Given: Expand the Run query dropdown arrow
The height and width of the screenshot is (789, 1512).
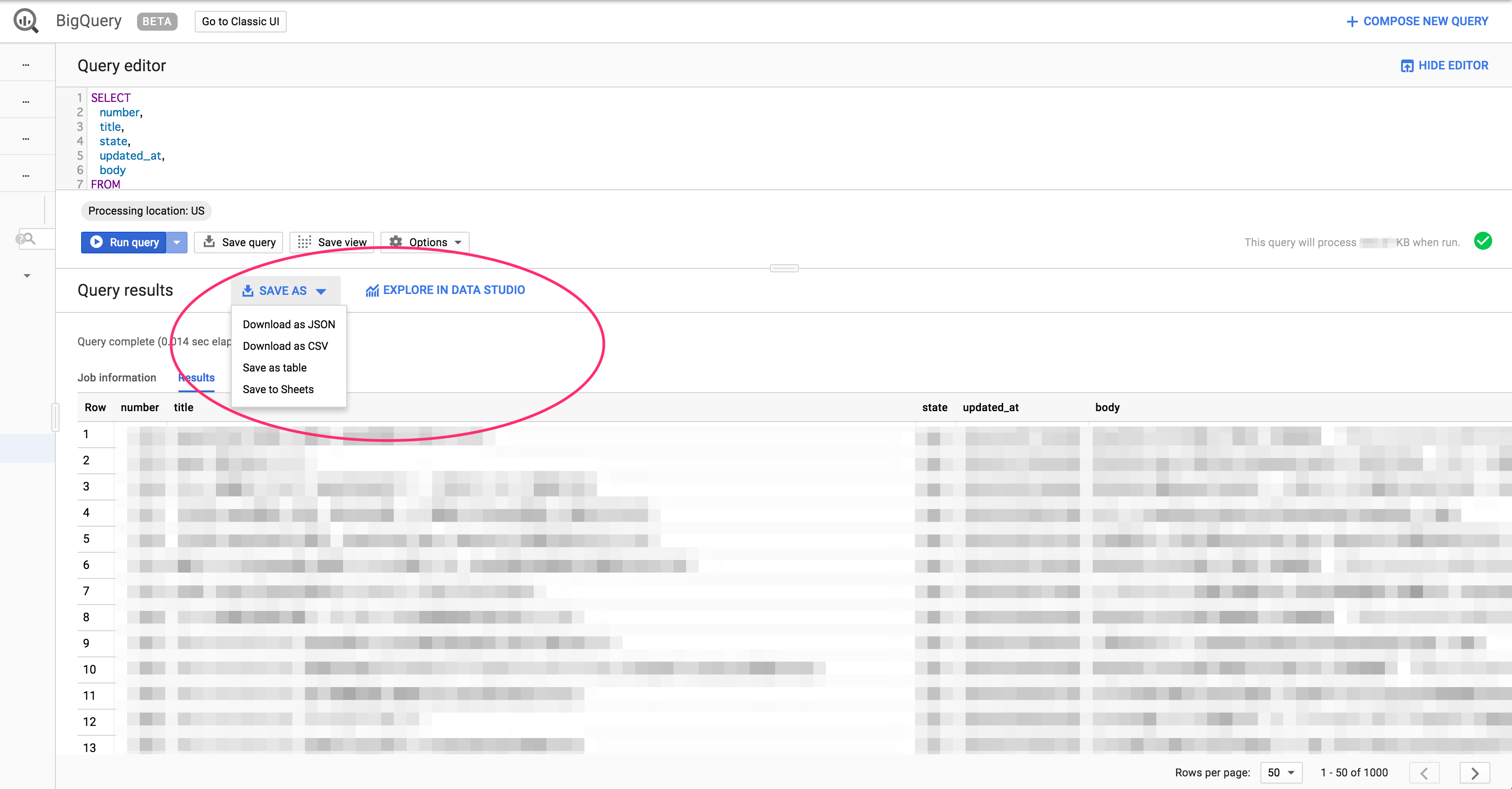Looking at the screenshot, I should (177, 243).
